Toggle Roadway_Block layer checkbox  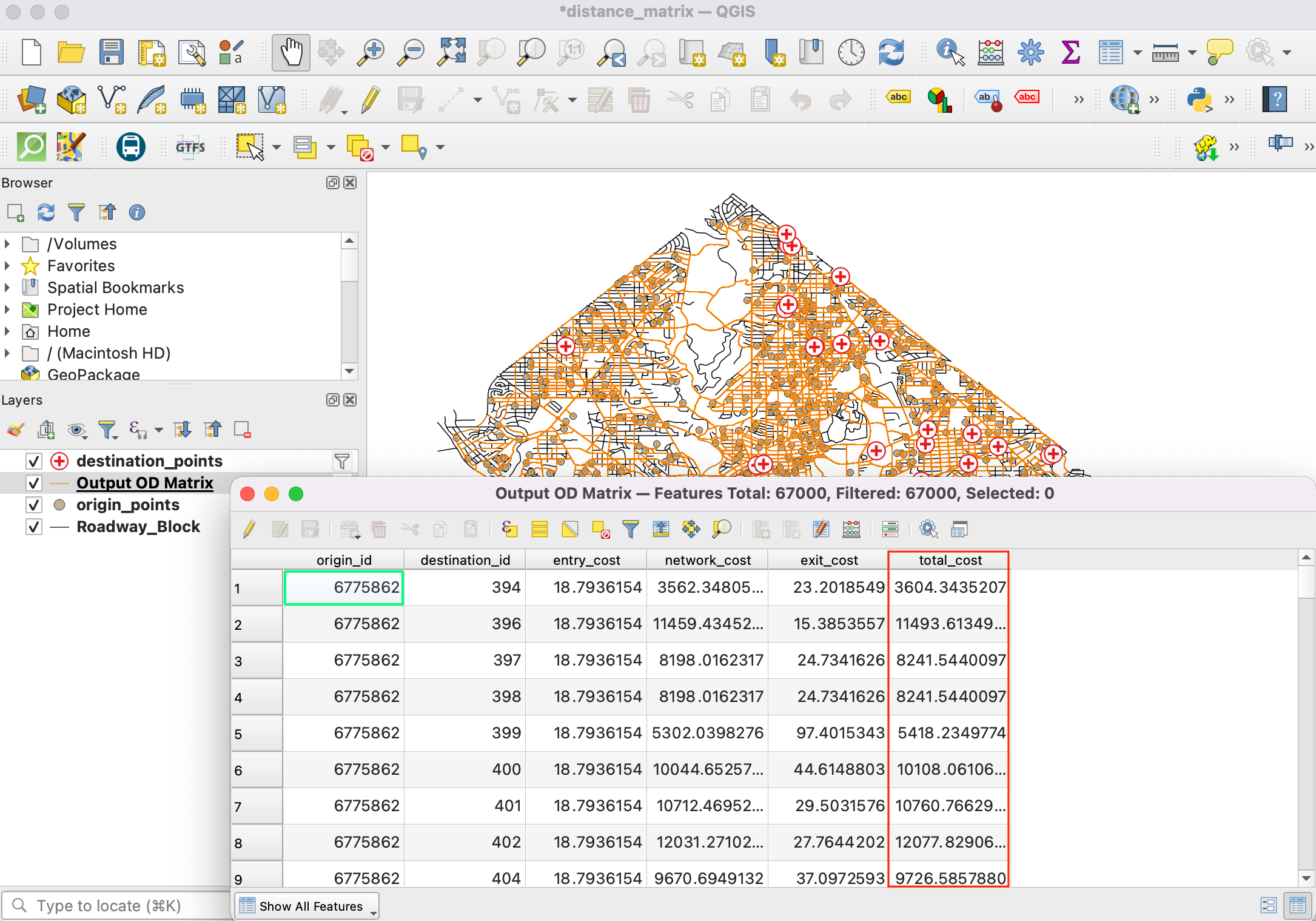coord(34,527)
